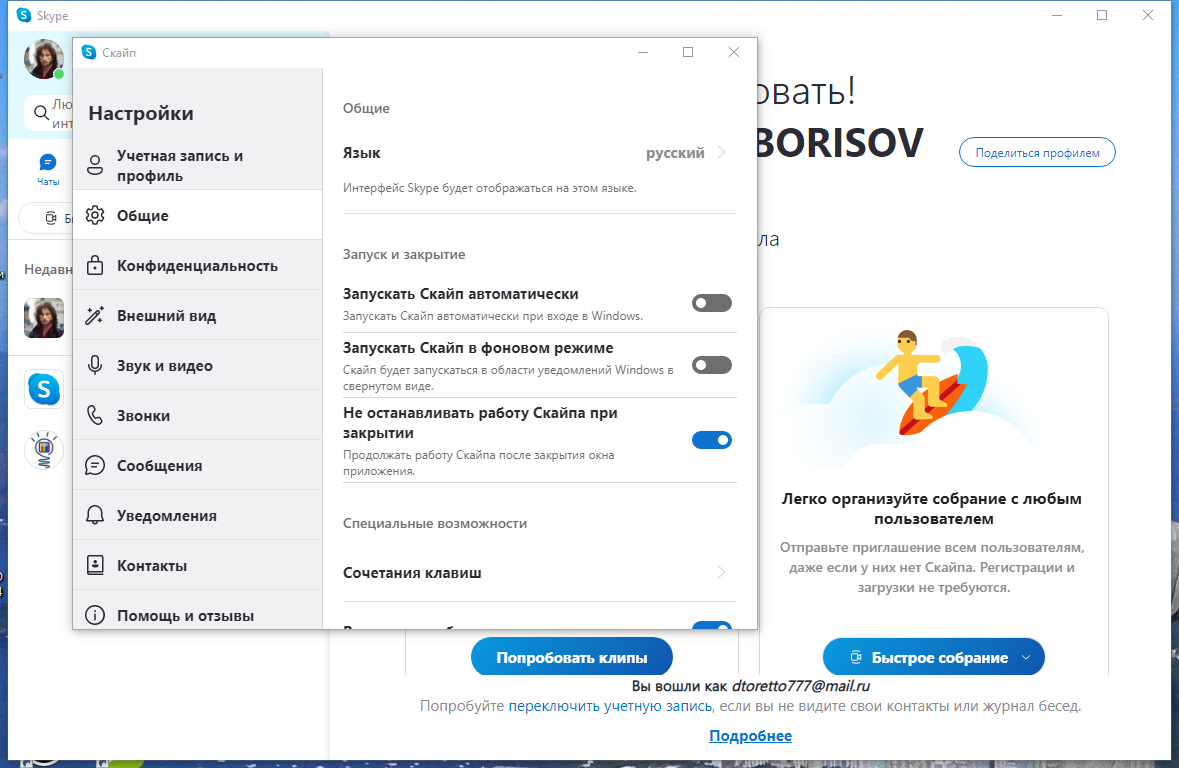Open the Быстрое собрание dropdown arrow
This screenshot has width=1179, height=768.
click(x=1026, y=657)
